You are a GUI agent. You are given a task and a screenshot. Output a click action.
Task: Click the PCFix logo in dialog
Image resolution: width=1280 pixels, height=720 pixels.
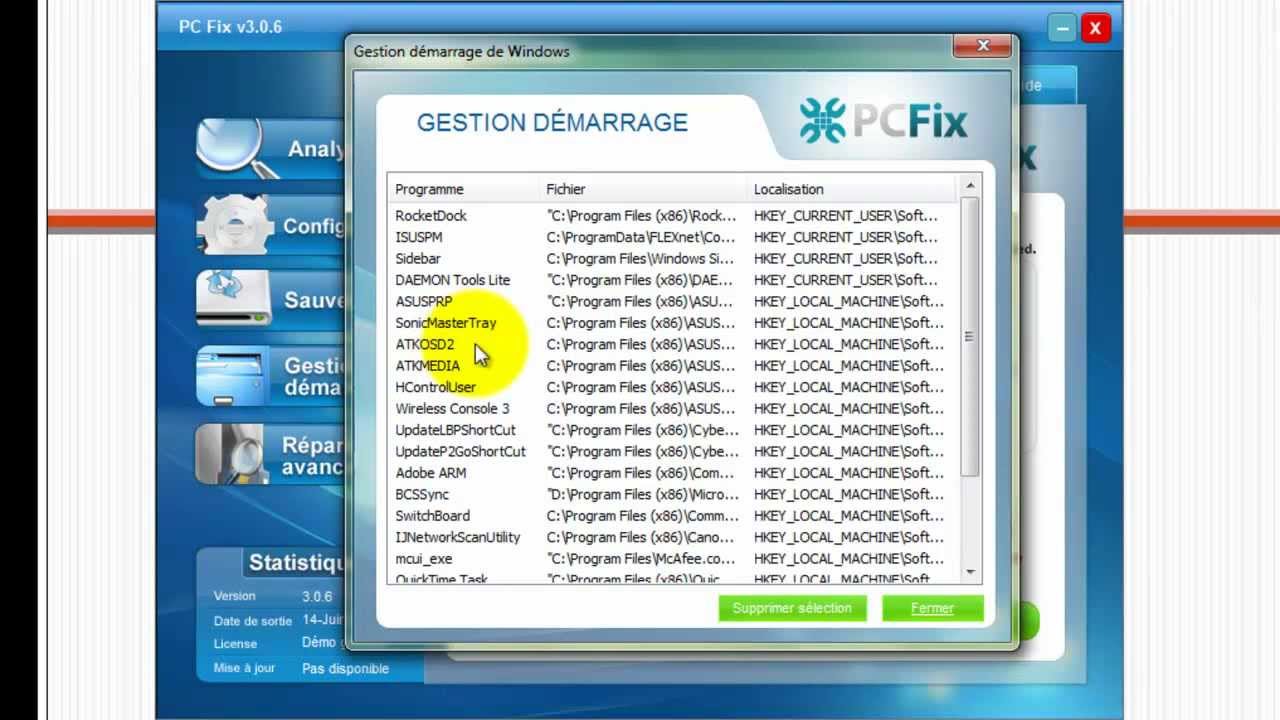[883, 122]
